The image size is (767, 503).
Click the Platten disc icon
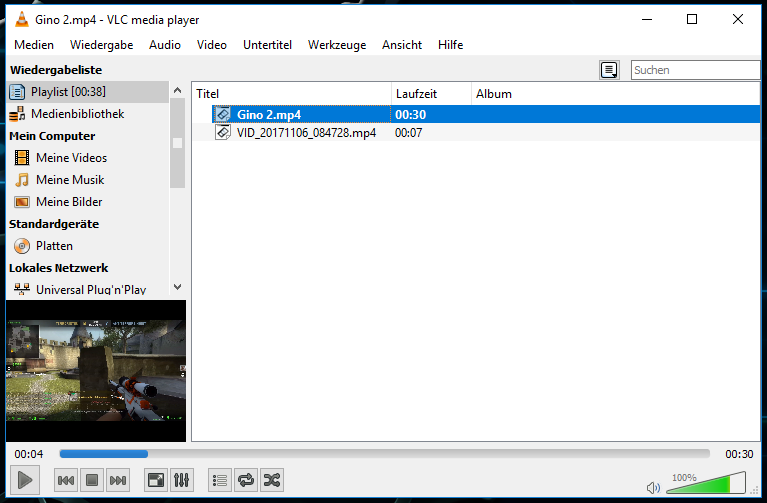coord(22,246)
